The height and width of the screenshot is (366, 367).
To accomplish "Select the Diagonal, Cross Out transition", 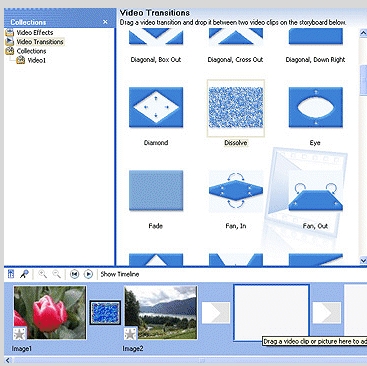I will 235,37.
